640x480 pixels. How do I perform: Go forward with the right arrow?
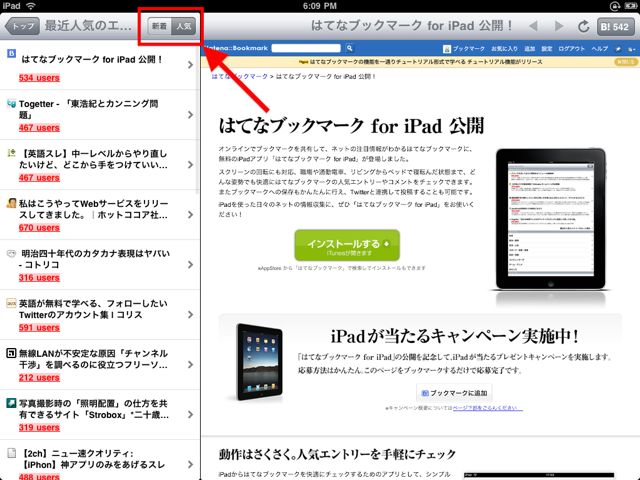point(559,26)
